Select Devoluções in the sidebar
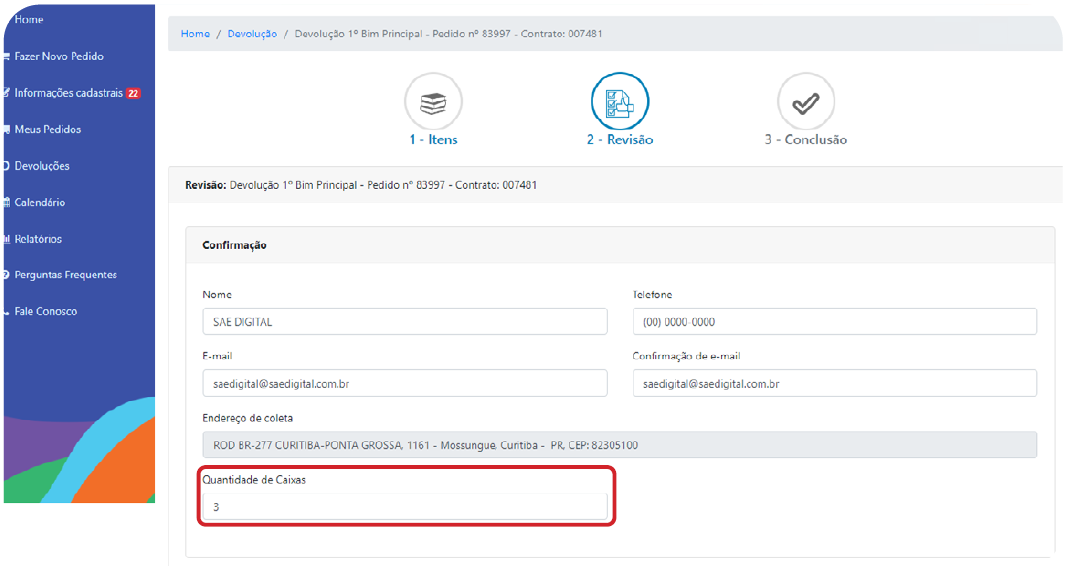1069x583 pixels. click(42, 166)
